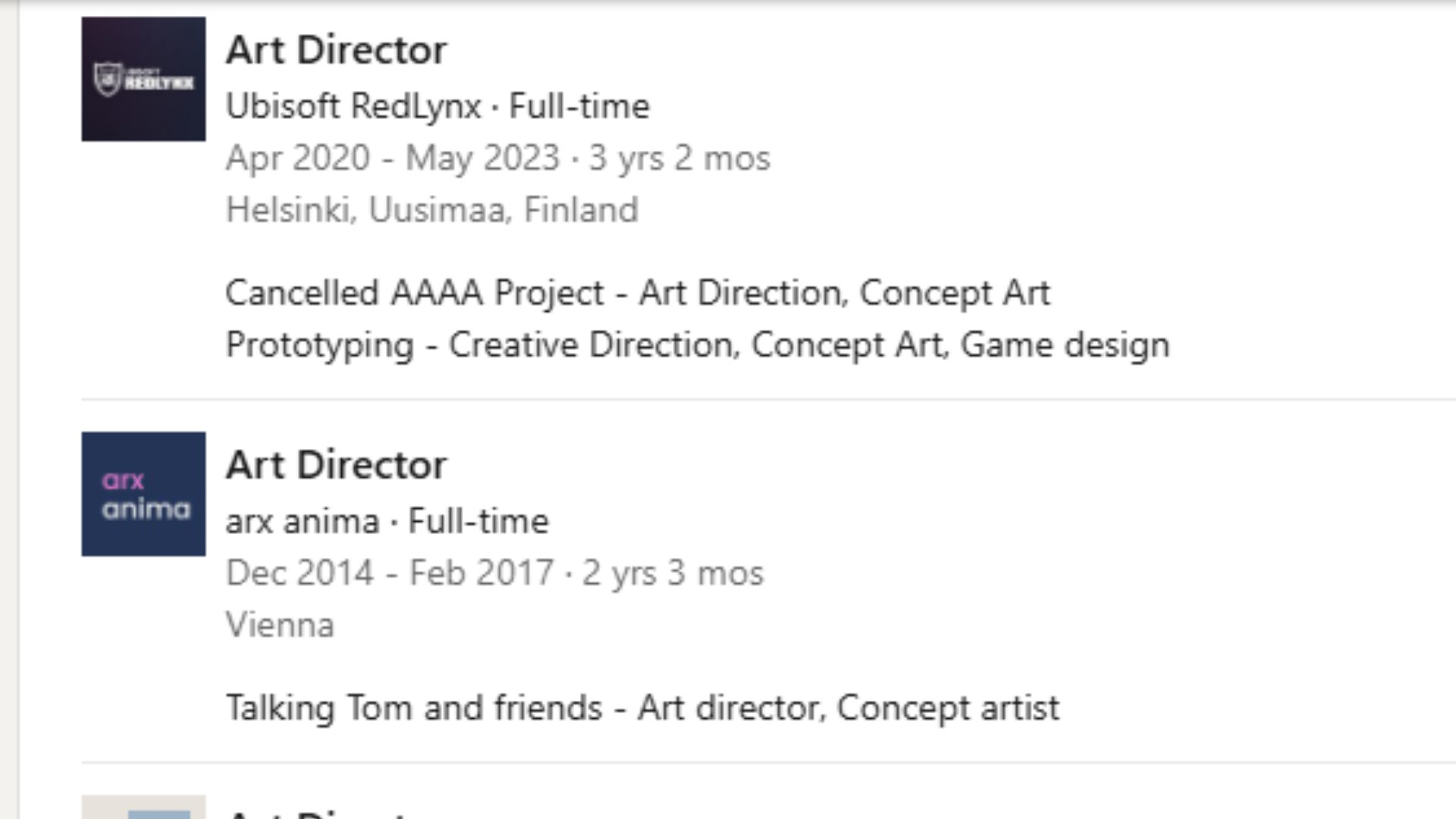Click the arx anima company name text
This screenshot has width=1456, height=819.
302,522
